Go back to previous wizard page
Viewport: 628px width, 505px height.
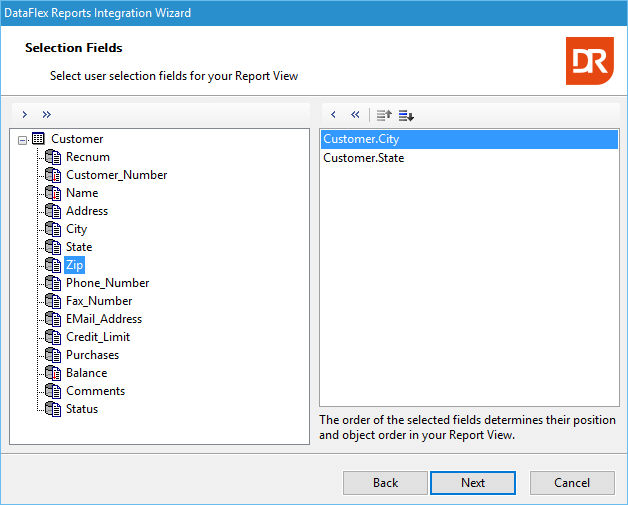coord(385,483)
